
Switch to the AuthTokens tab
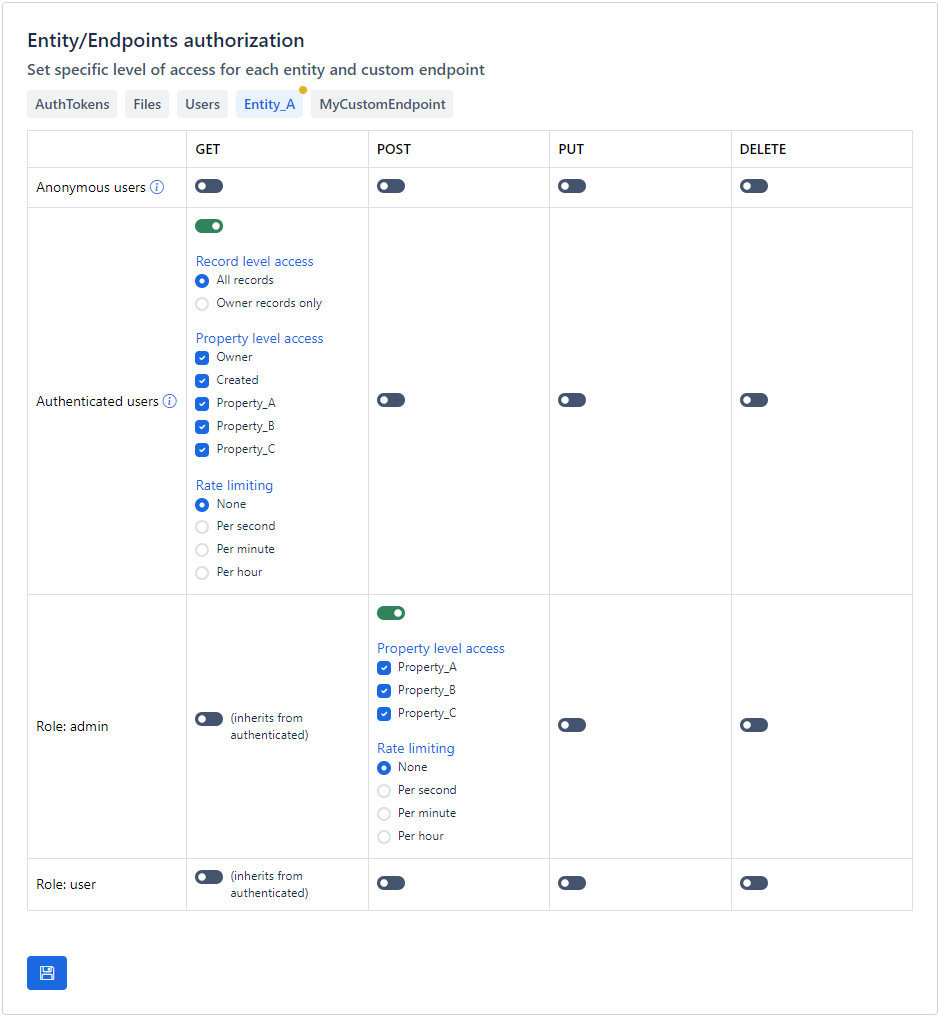72,104
